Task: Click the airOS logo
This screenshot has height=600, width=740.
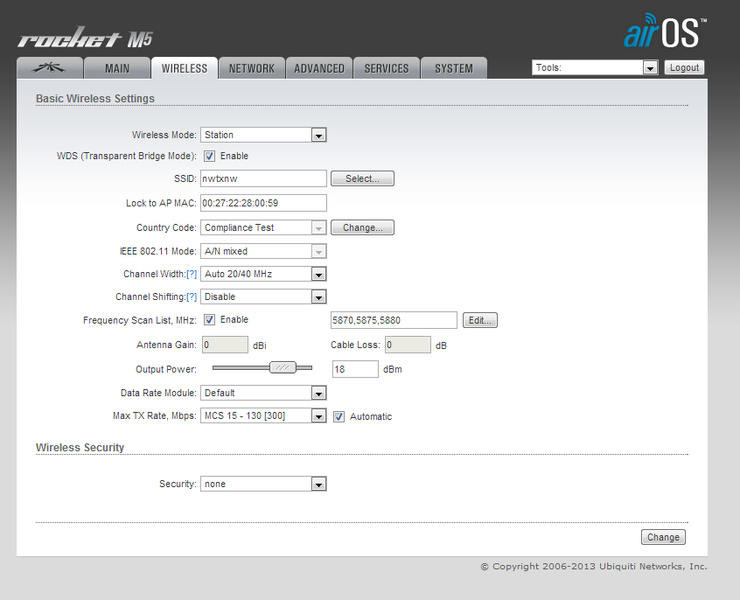Action: point(665,31)
